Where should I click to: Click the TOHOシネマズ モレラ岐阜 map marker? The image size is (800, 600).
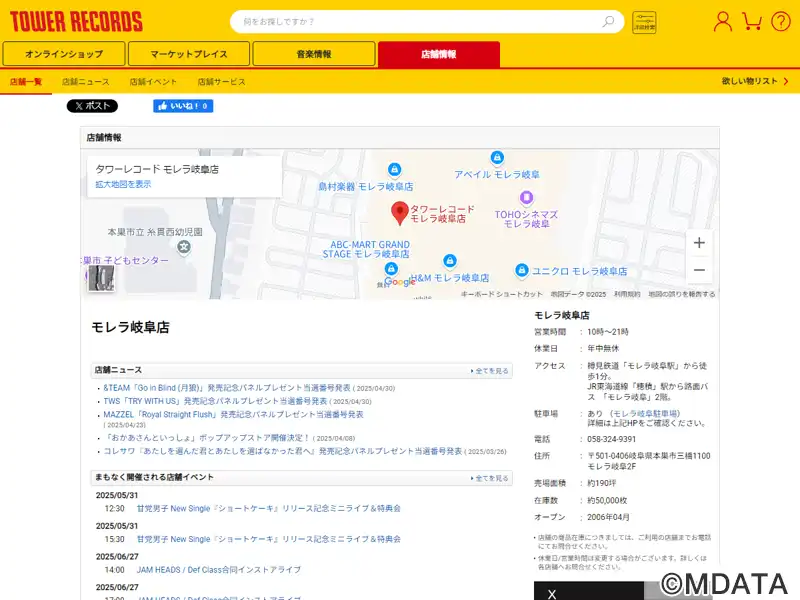point(526,197)
